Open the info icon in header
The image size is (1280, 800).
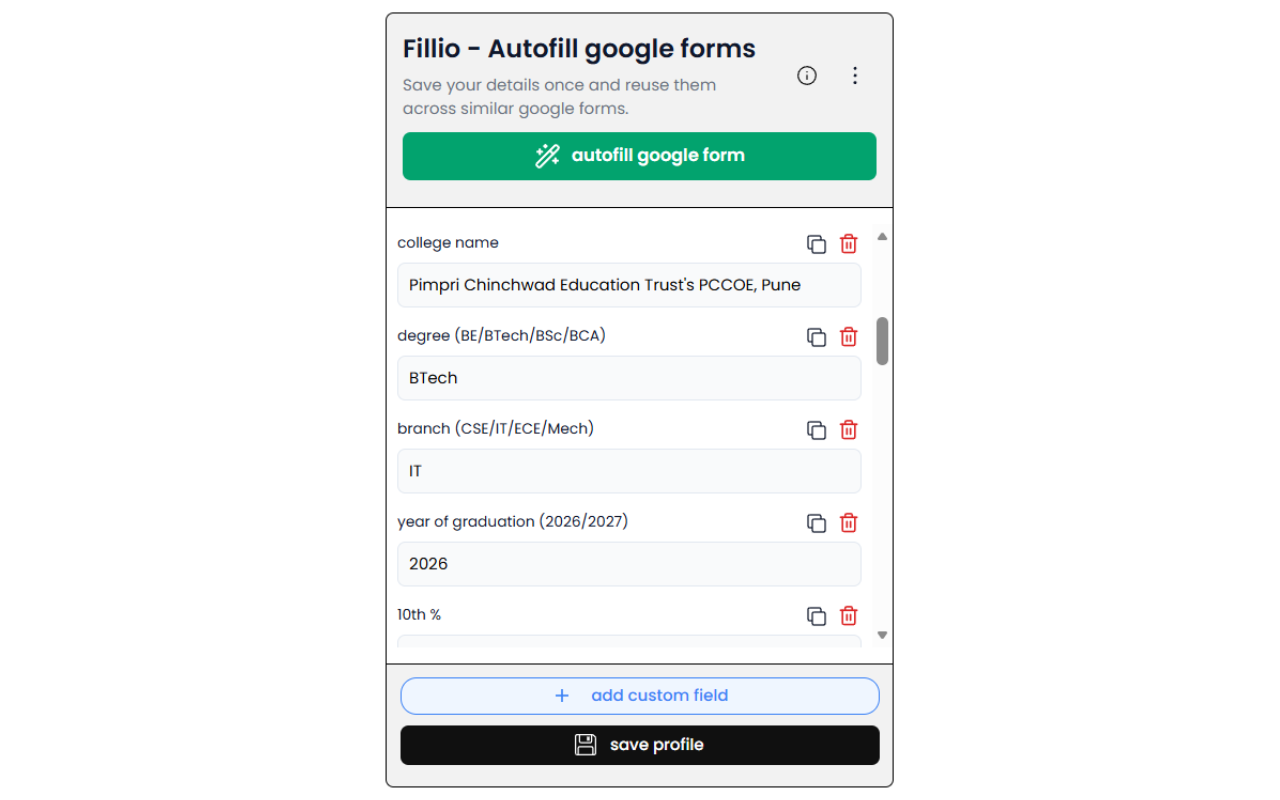click(x=807, y=76)
